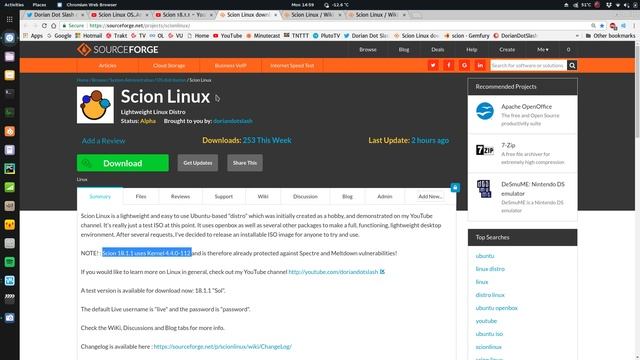This screenshot has height=360, width=640.
Task: Click Add a Review link
Action: point(104,141)
